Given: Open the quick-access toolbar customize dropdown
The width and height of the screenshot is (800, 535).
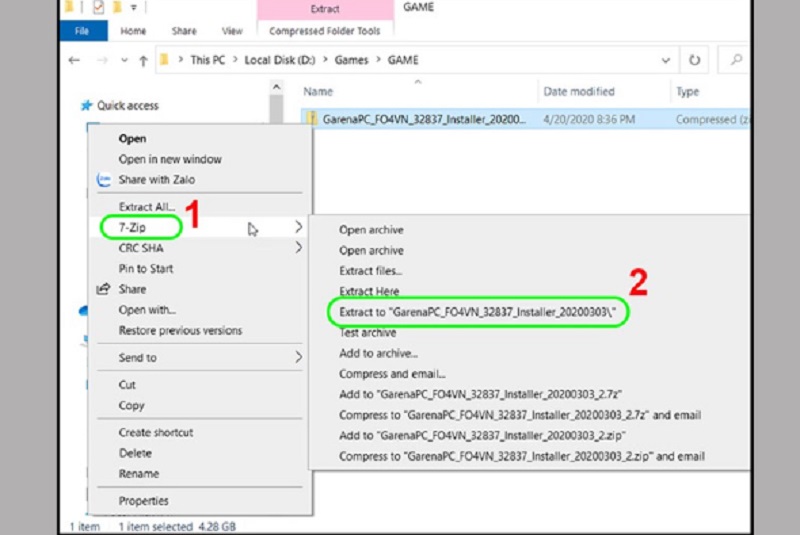Looking at the screenshot, I should click(x=134, y=7).
